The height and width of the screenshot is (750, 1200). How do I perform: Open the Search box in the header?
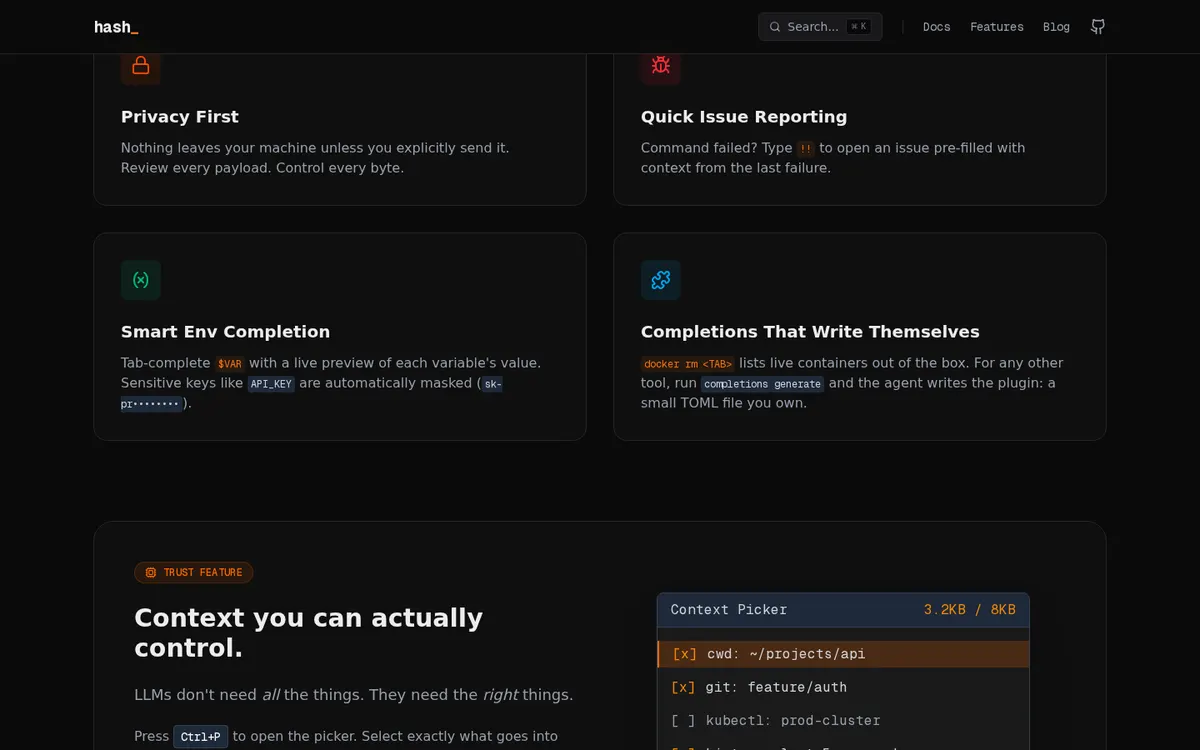click(x=820, y=27)
